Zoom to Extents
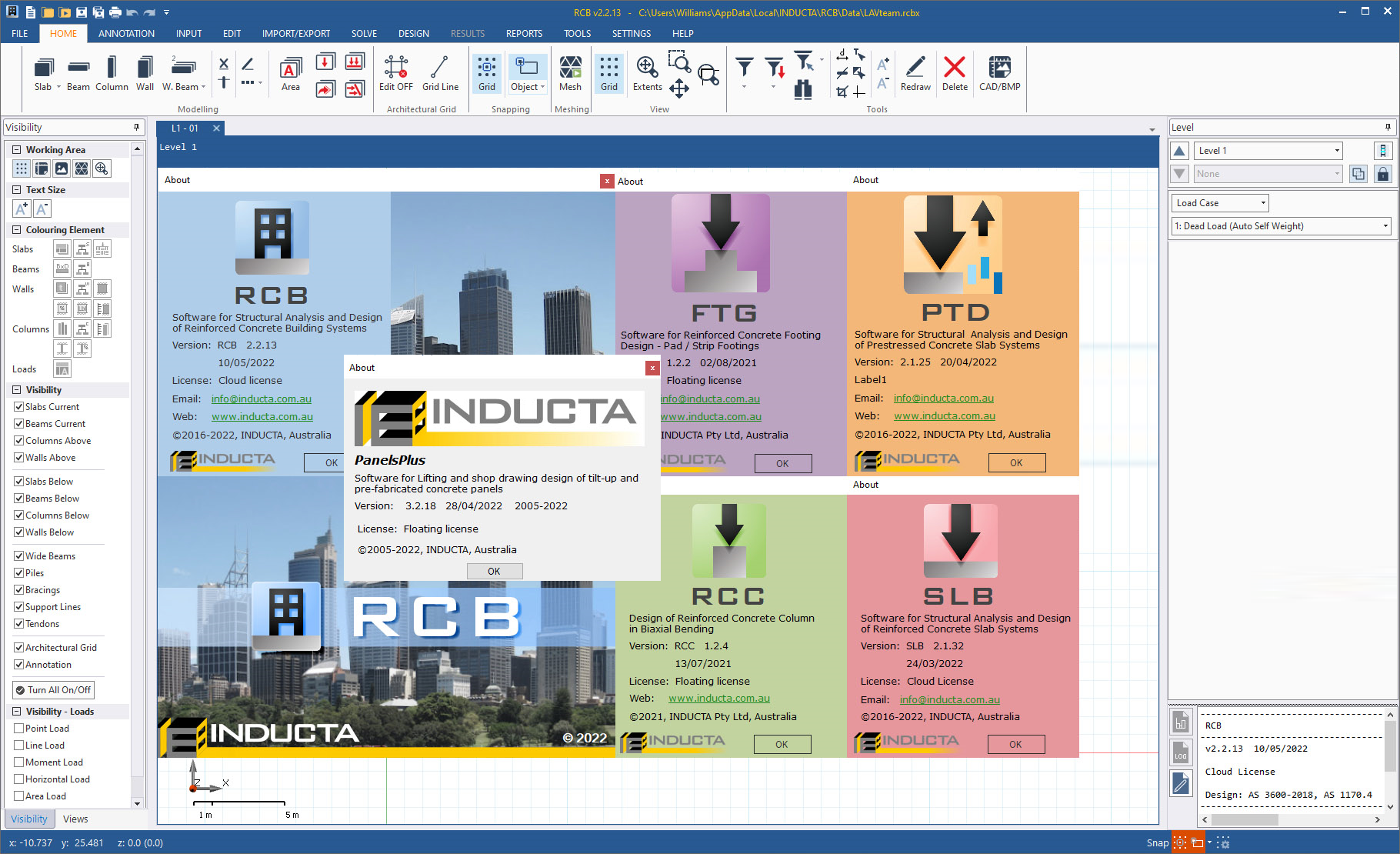Image resolution: width=1400 pixels, height=854 pixels. click(x=647, y=74)
